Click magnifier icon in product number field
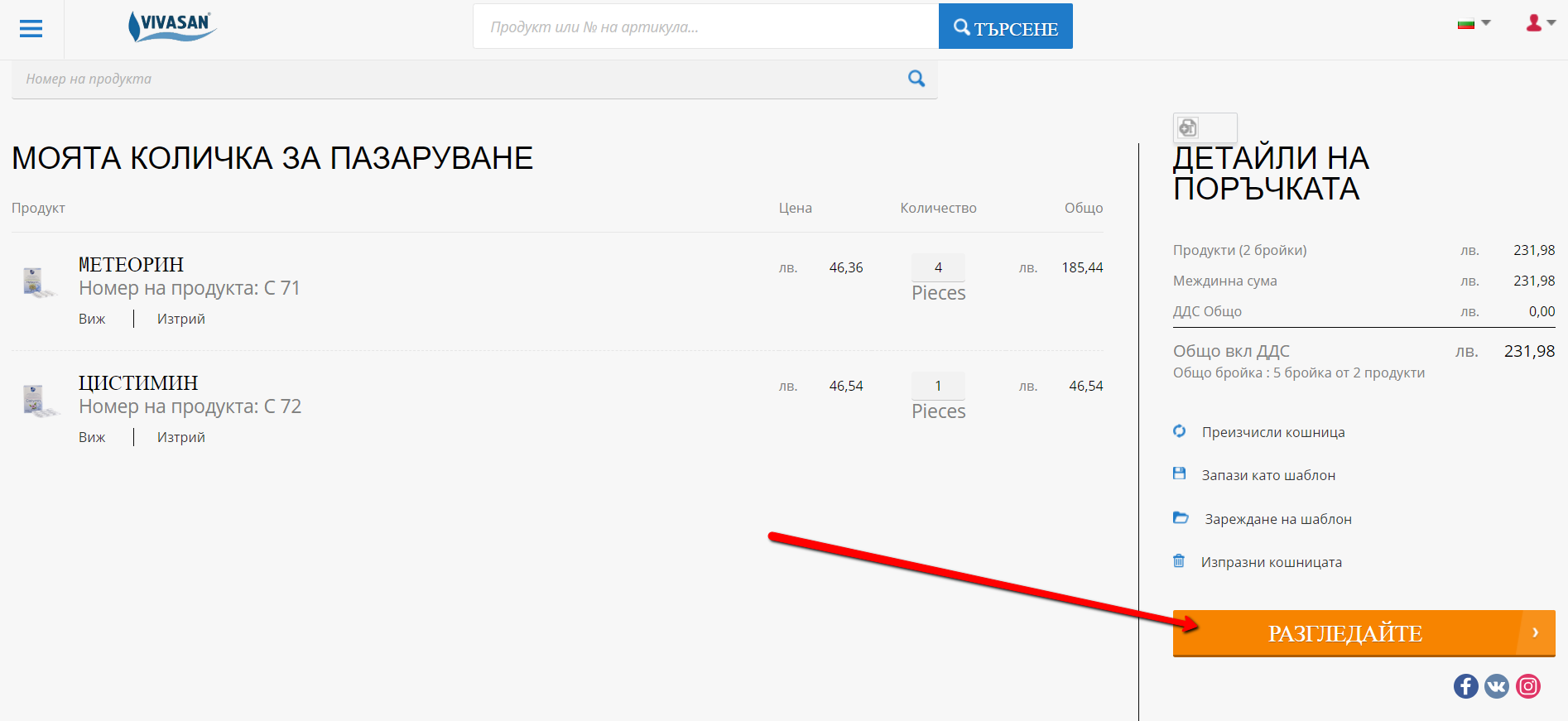1568x721 pixels. point(916,79)
